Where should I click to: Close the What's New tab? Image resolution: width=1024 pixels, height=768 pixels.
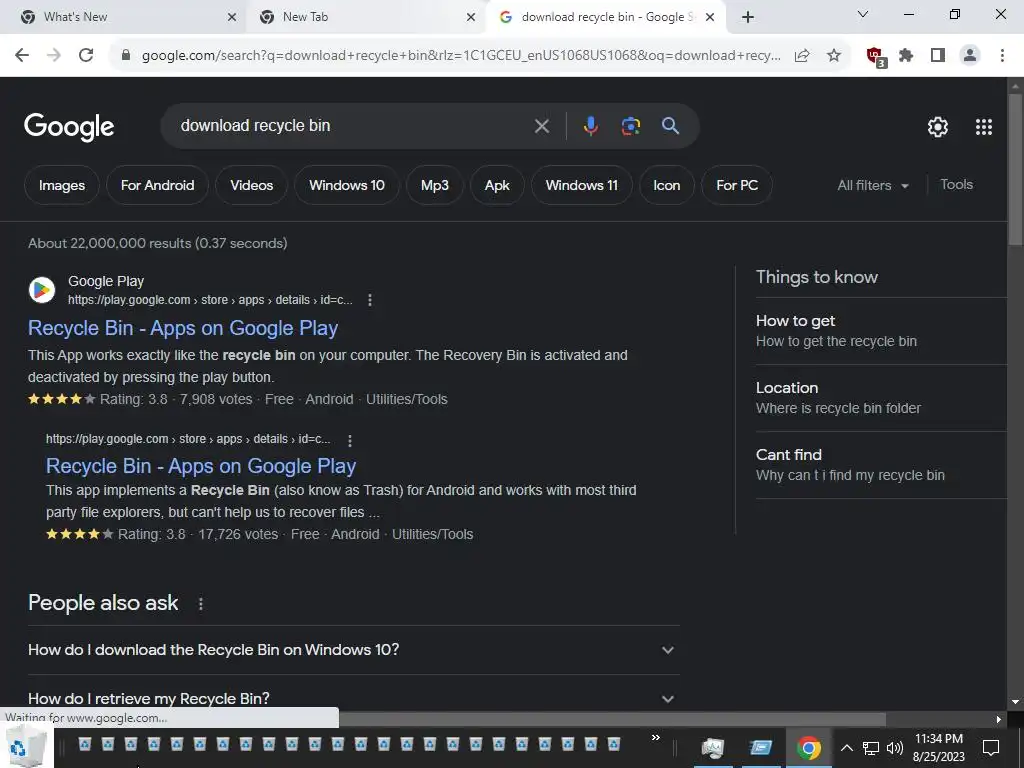pyautogui.click(x=232, y=18)
